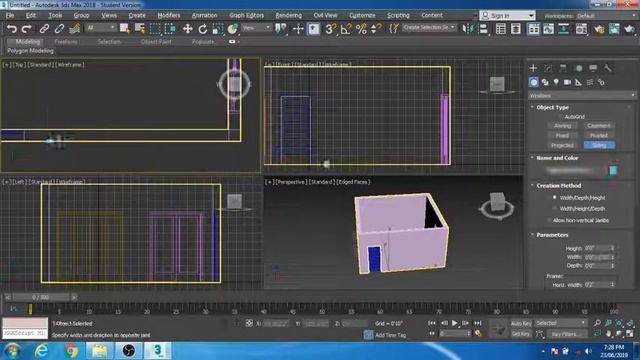The width and height of the screenshot is (640, 360).
Task: Collapse the Parameters rollout
Action: click(552, 235)
